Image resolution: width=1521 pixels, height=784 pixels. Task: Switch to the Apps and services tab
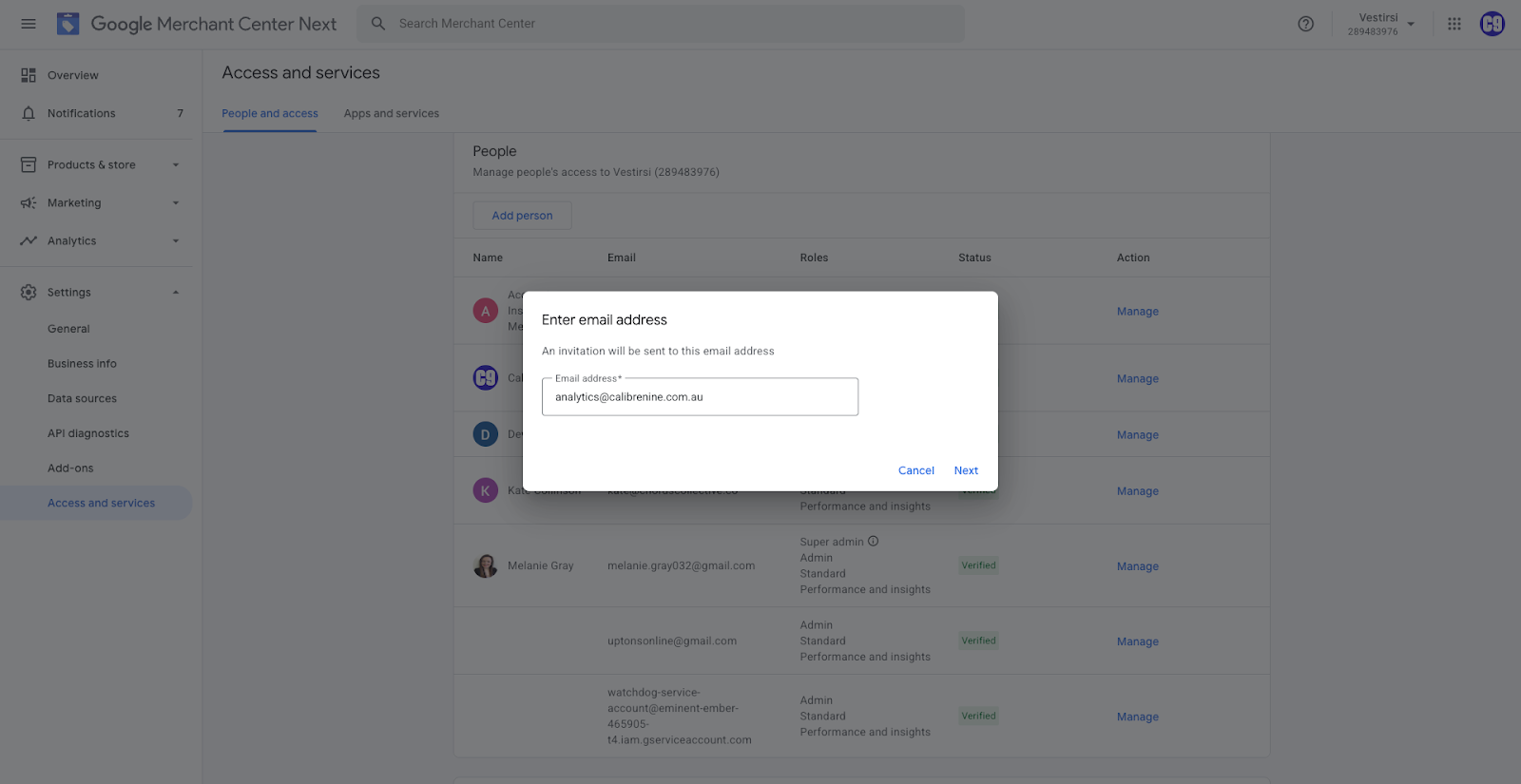(x=391, y=114)
